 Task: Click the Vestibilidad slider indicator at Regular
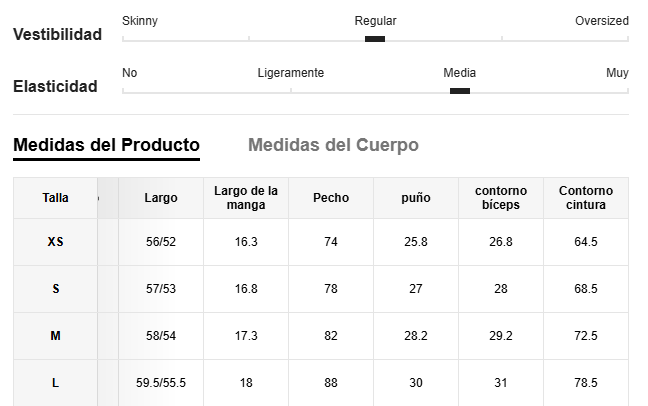[x=375, y=39]
